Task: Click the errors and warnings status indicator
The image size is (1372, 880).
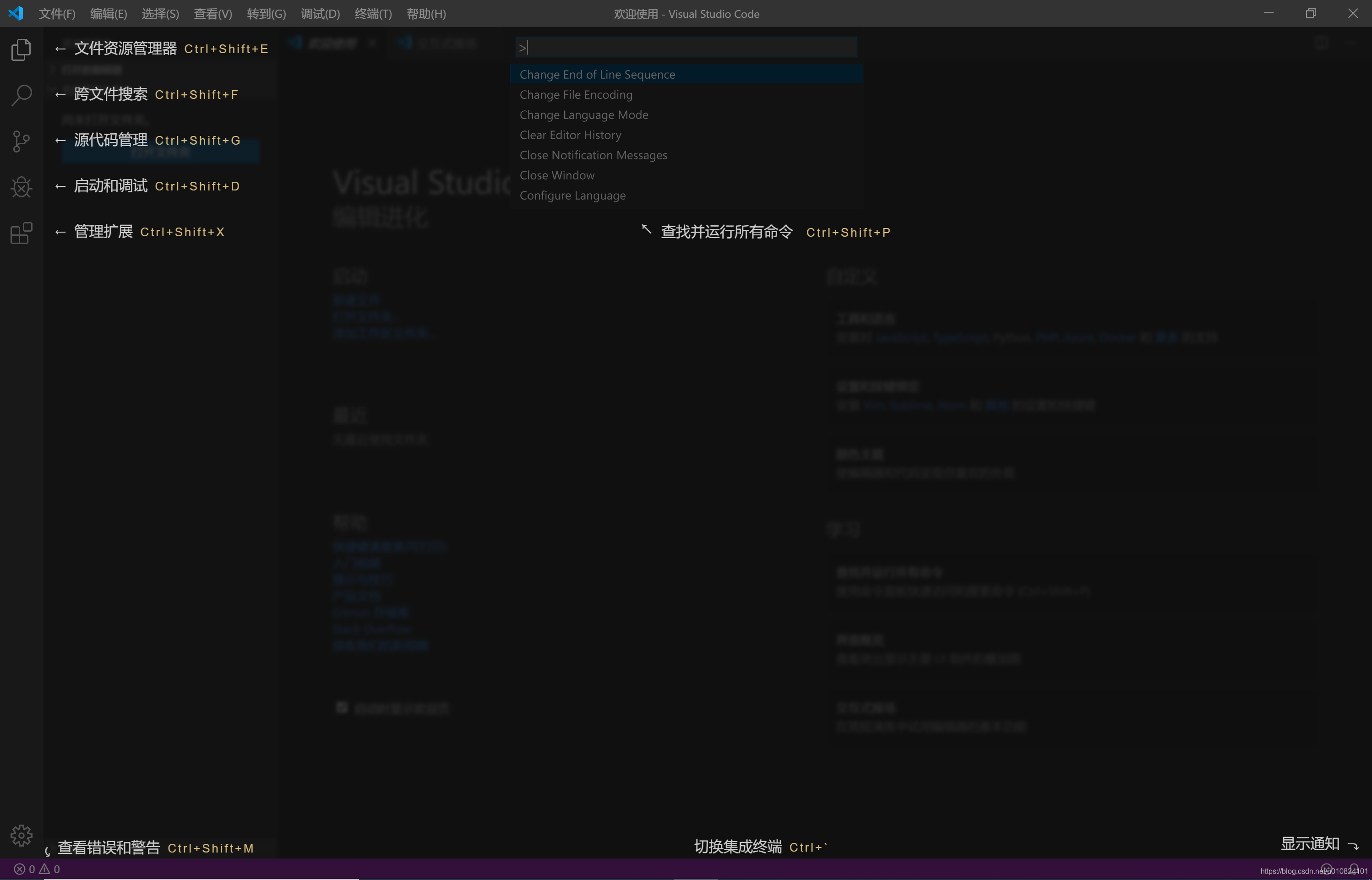Action: pos(37,869)
